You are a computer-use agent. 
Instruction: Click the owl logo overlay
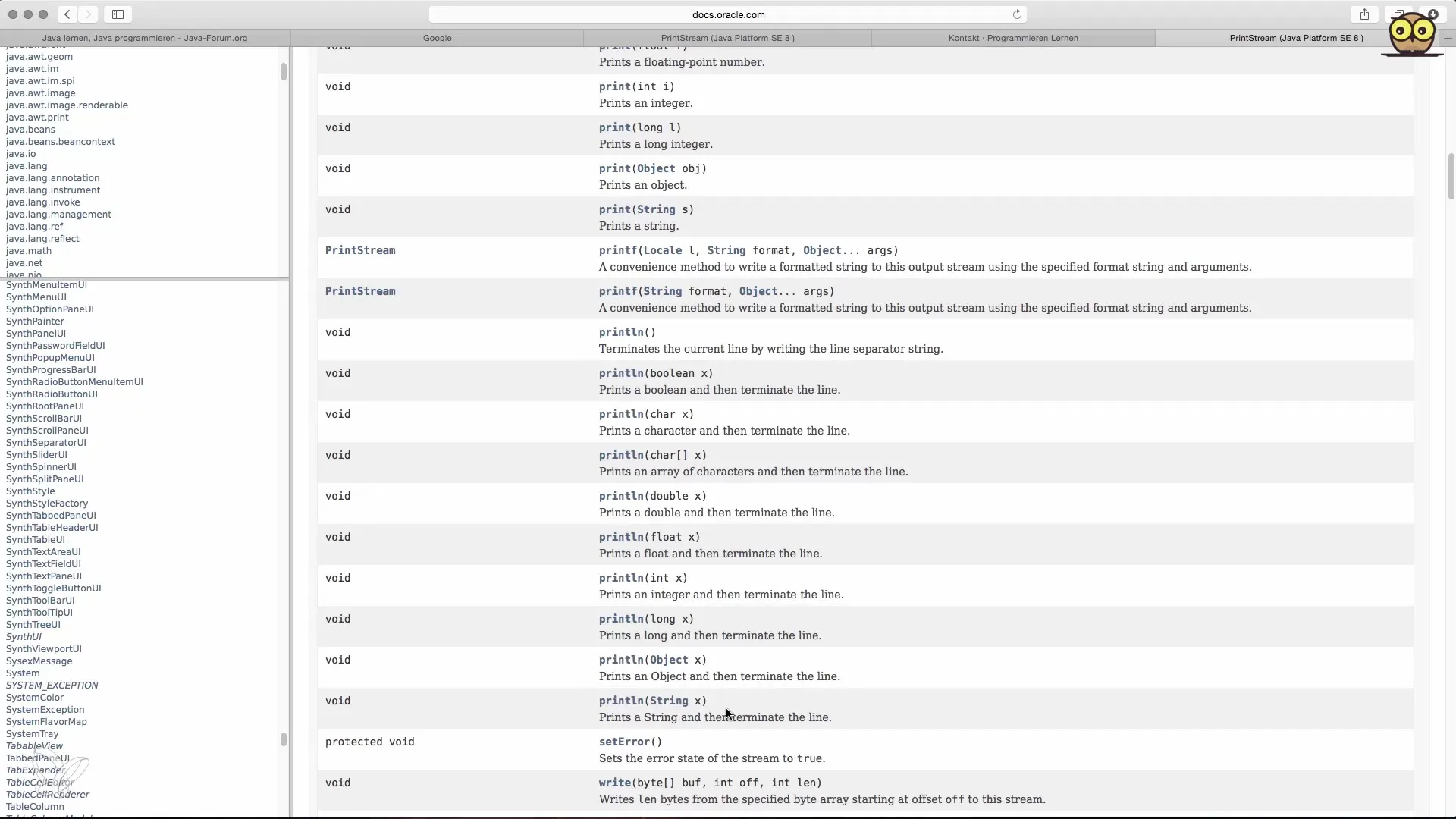1412,34
